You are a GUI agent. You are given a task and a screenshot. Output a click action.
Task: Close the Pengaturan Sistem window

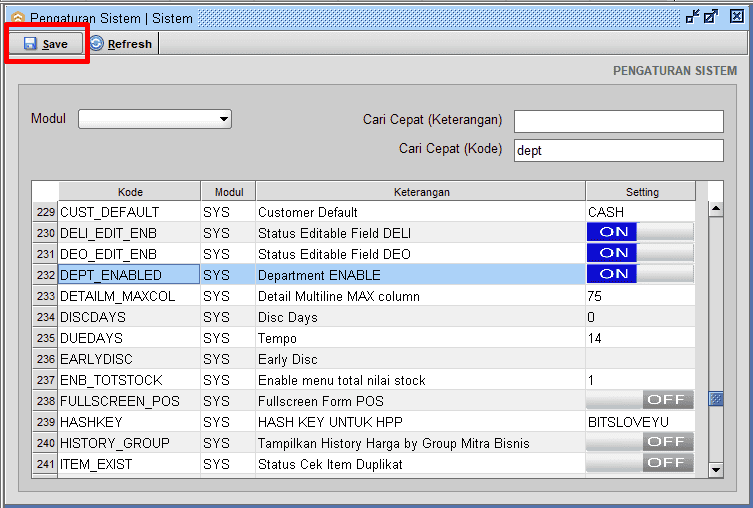737,16
